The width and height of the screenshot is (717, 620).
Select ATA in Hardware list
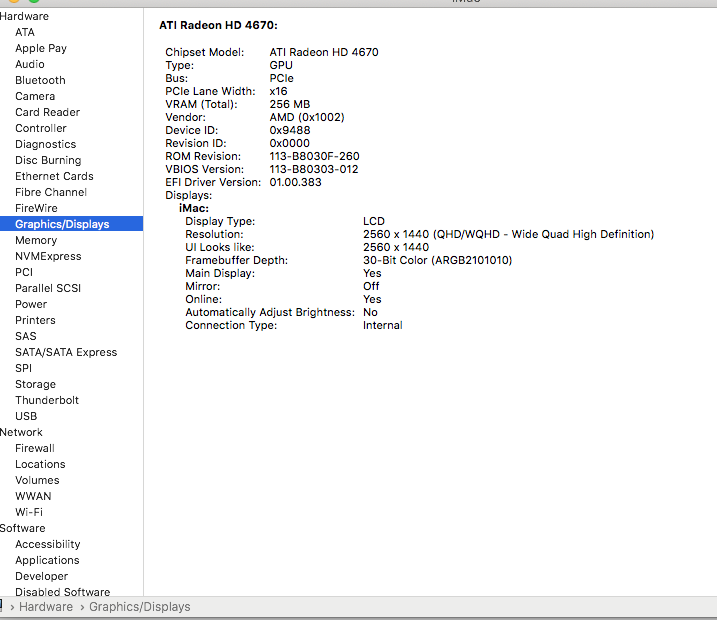[x=25, y=32]
